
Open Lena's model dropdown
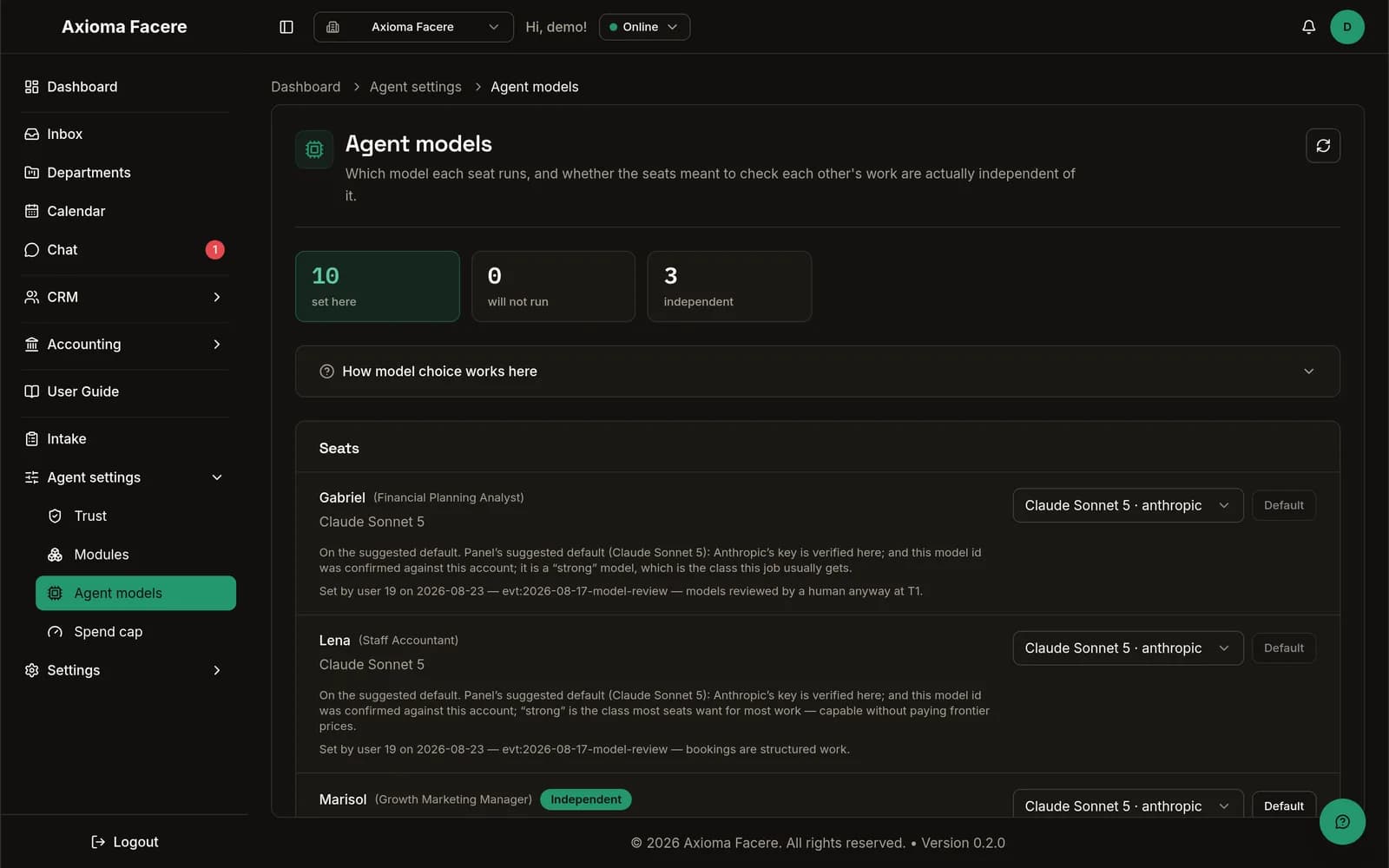pyautogui.click(x=1128, y=648)
